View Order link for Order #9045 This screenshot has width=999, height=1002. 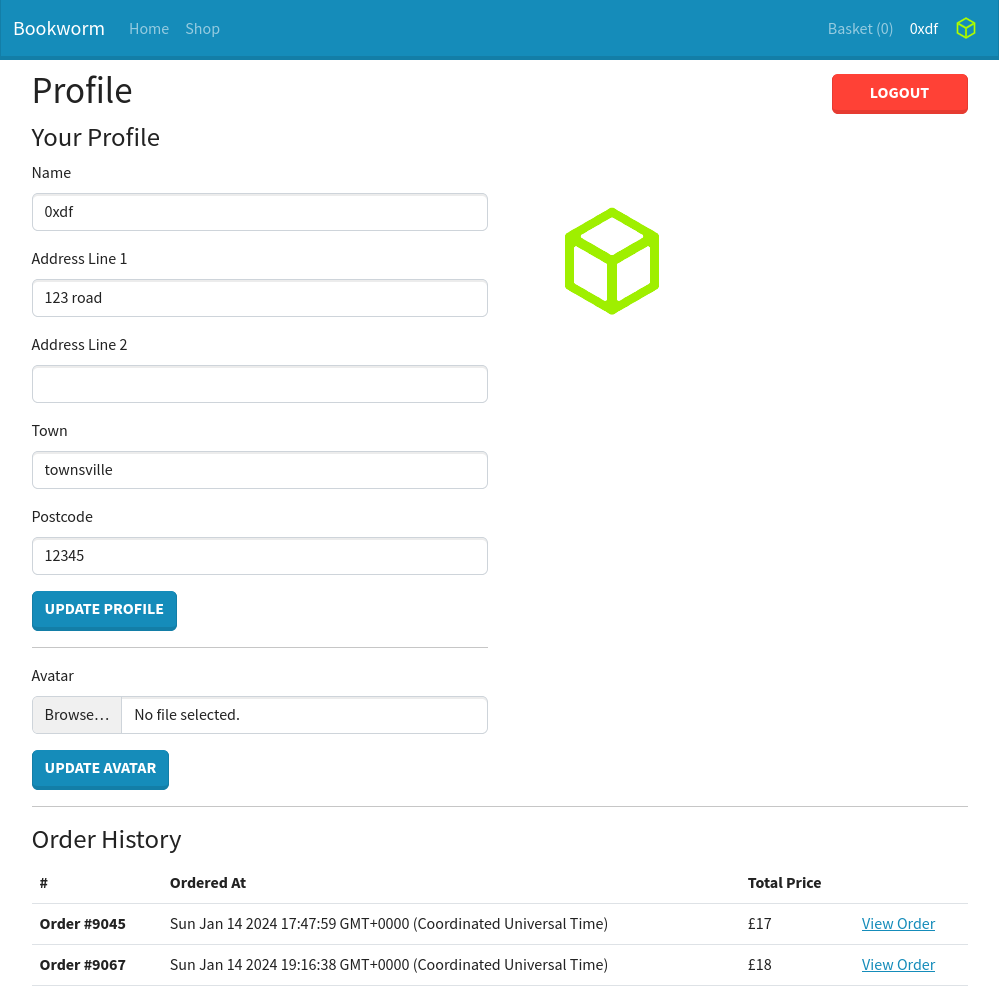898,924
